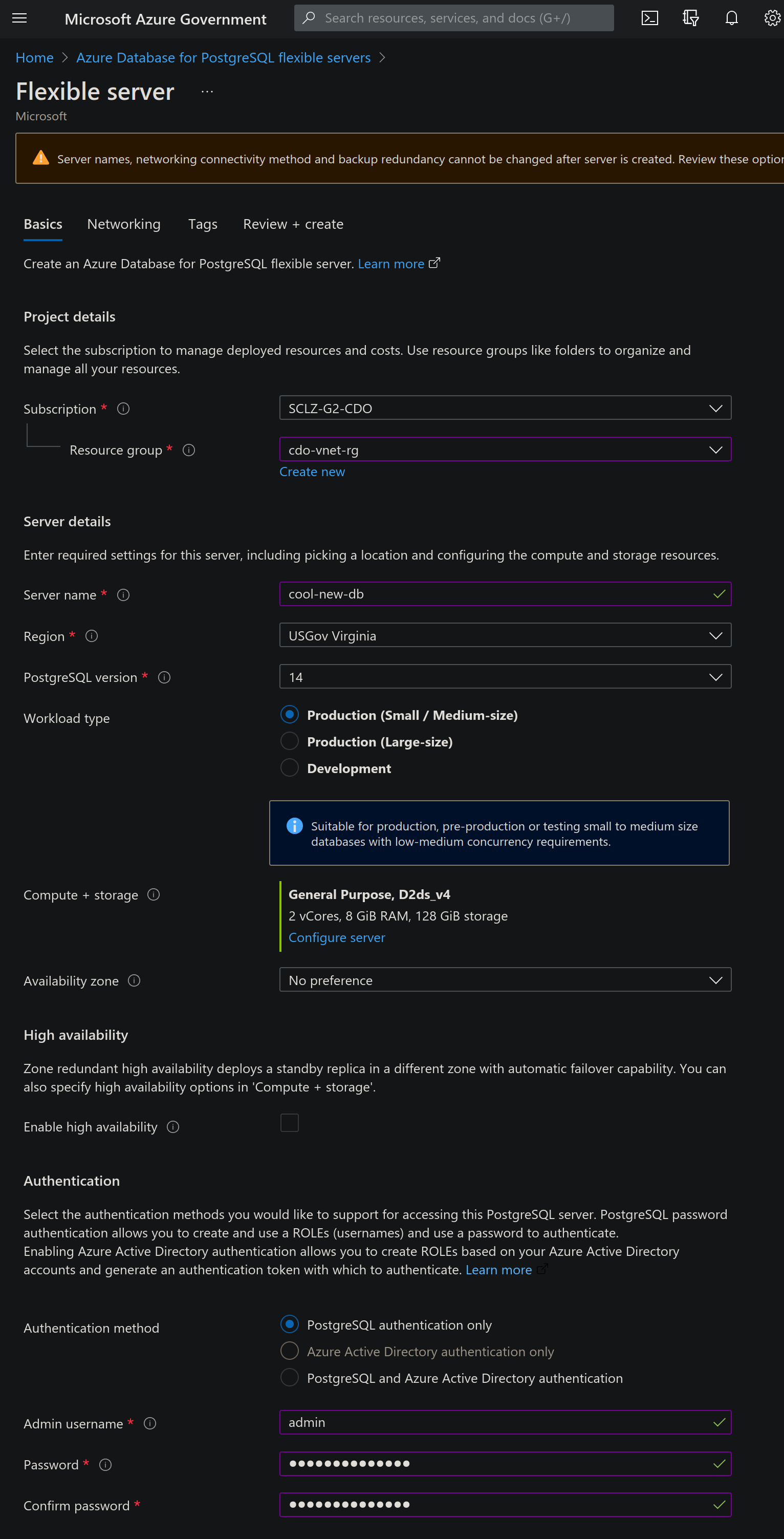Click the breadcrumb chevron after Home
Image resolution: width=784 pixels, height=1539 pixels.
pyautogui.click(x=65, y=58)
